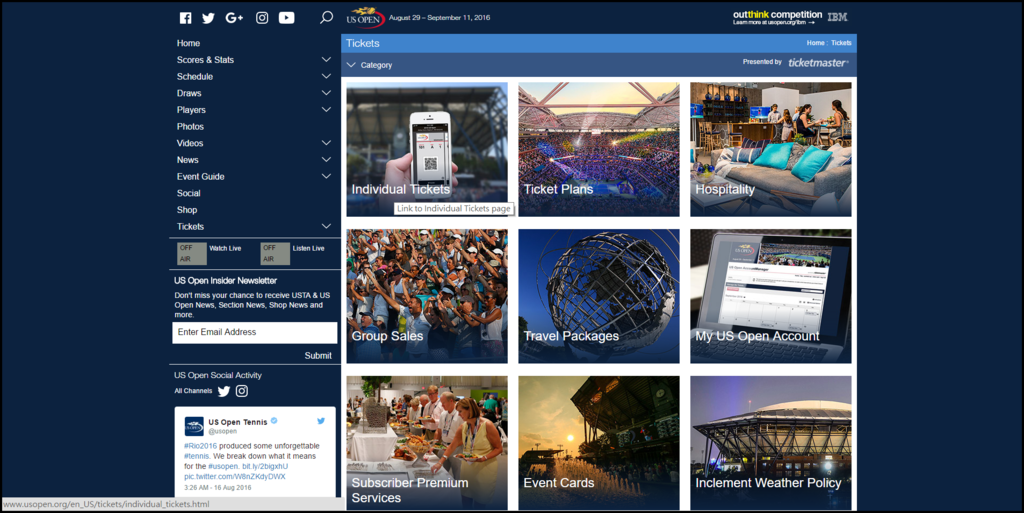
Task: Click the US Open logo
Action: click(x=365, y=17)
